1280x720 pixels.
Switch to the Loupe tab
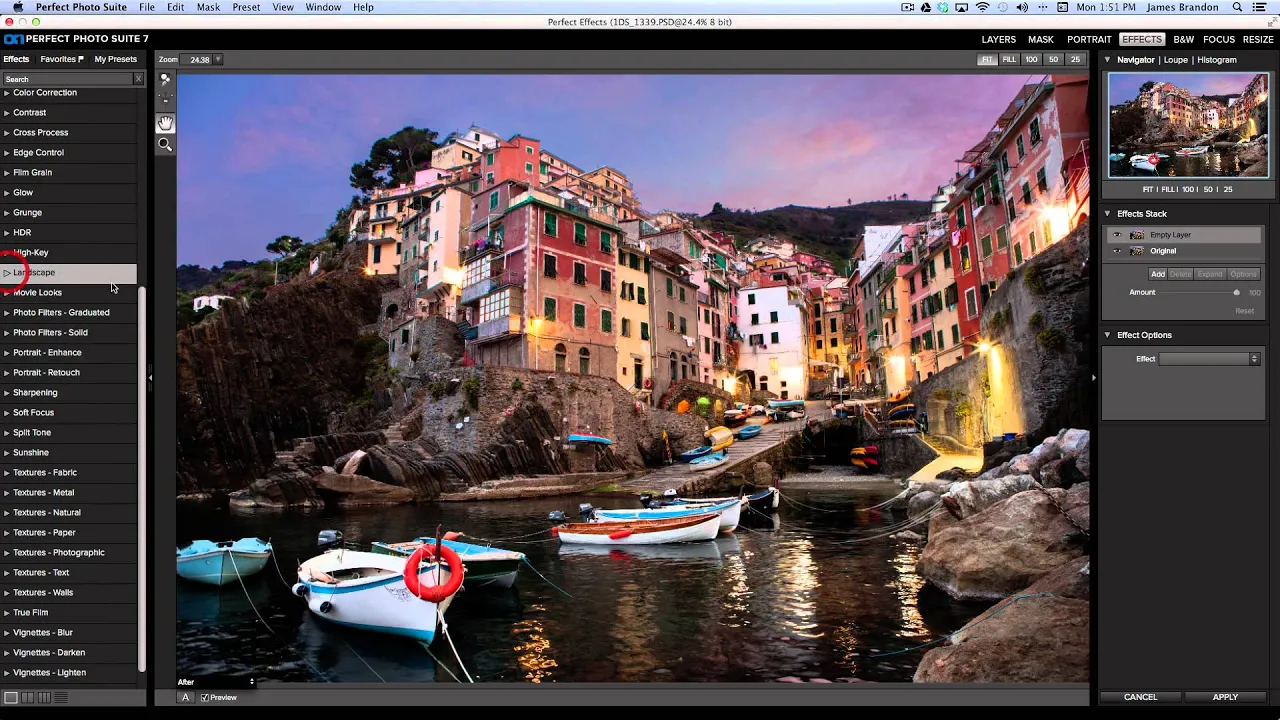pos(1176,60)
